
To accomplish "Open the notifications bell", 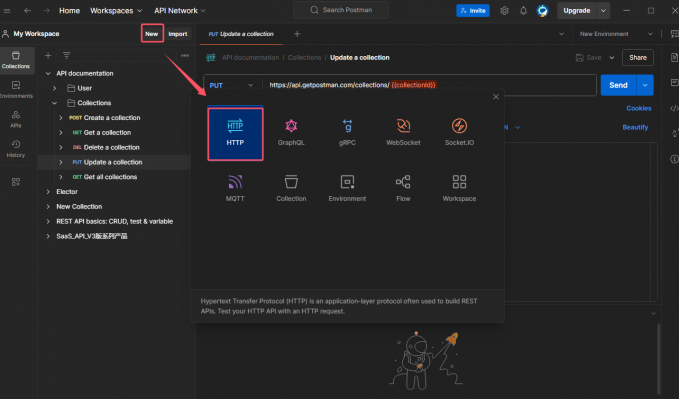I will [x=523, y=11].
